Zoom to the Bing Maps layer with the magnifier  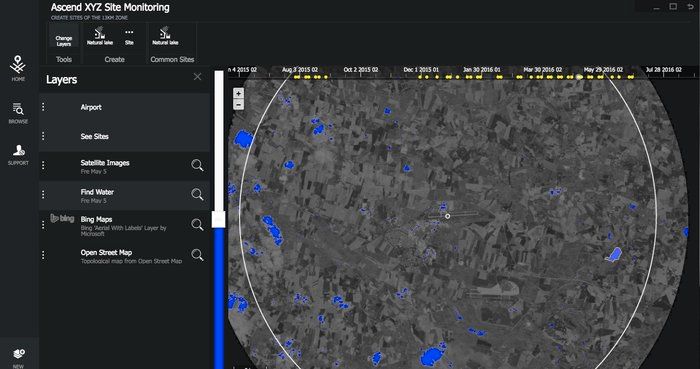(x=197, y=224)
